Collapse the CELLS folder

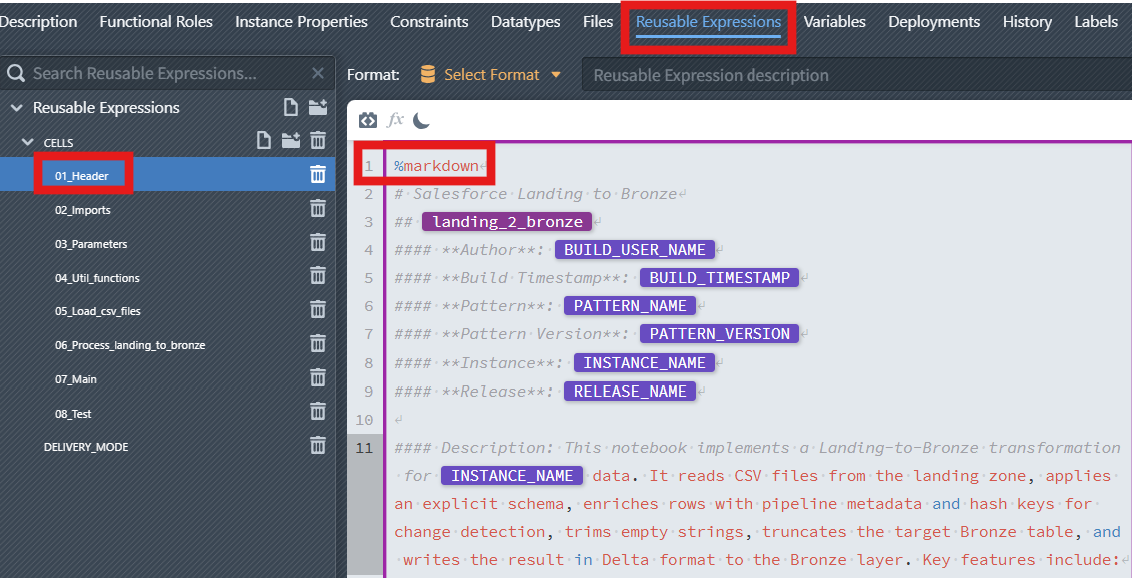click(27, 143)
